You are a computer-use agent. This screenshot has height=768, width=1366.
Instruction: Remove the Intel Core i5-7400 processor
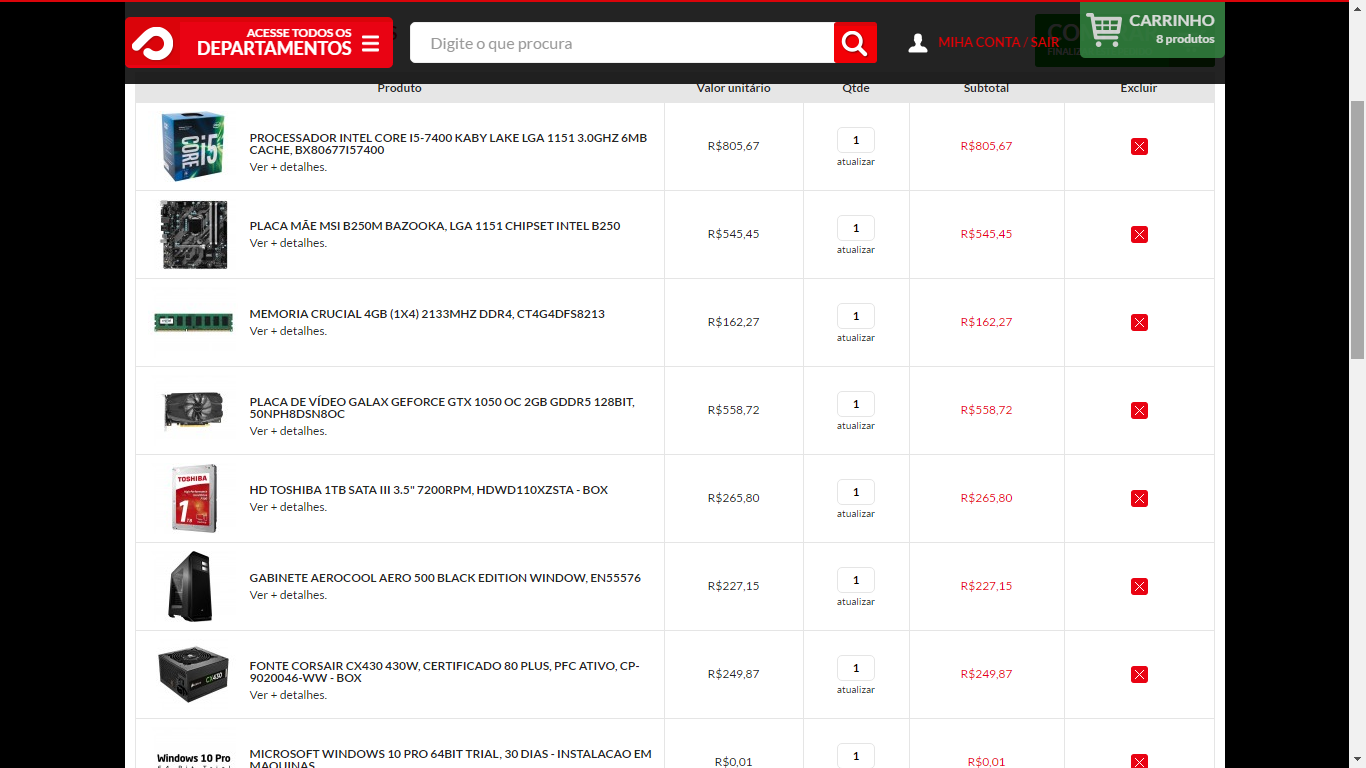coord(1139,146)
